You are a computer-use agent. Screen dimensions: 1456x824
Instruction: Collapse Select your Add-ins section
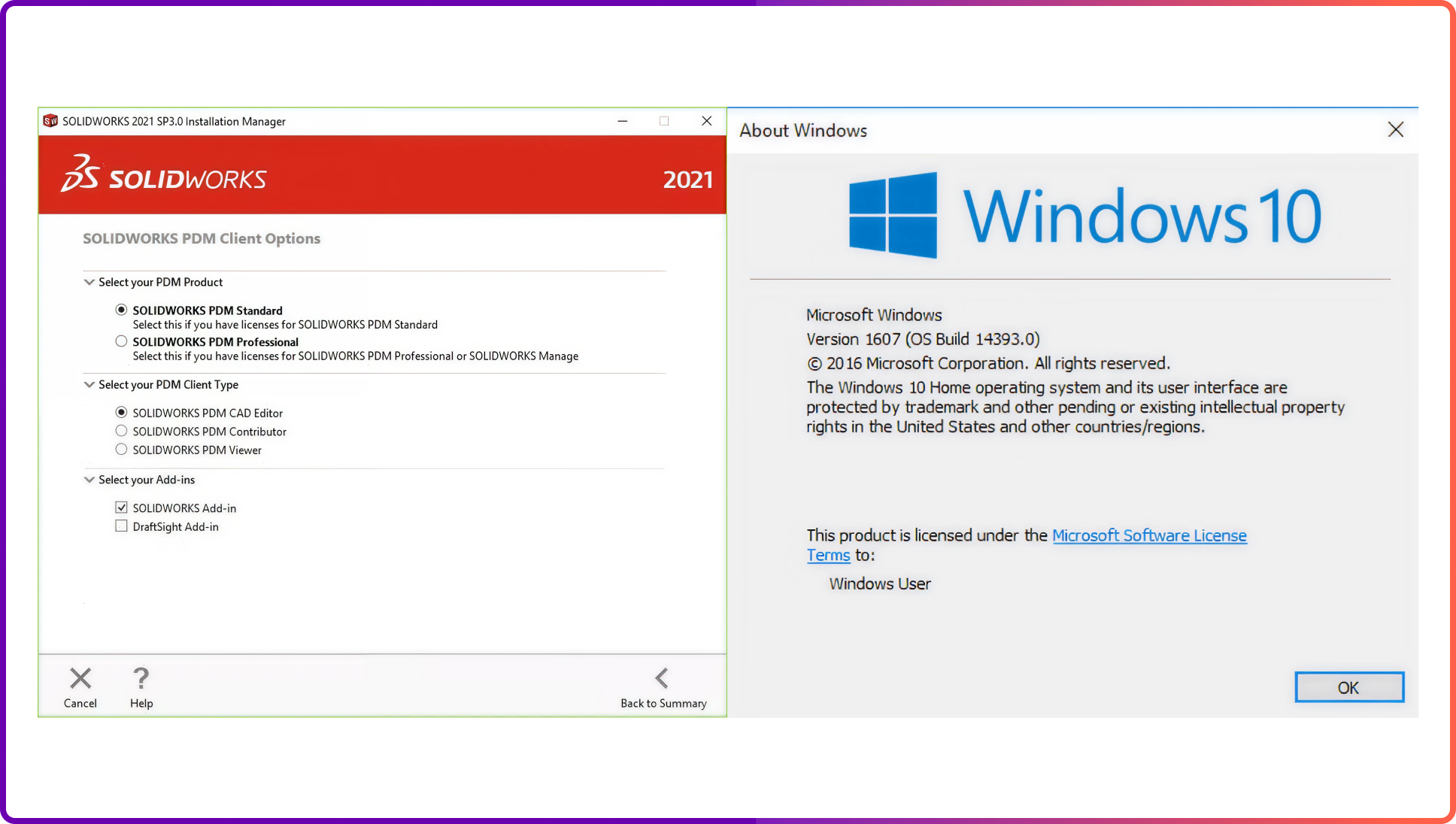pos(89,480)
